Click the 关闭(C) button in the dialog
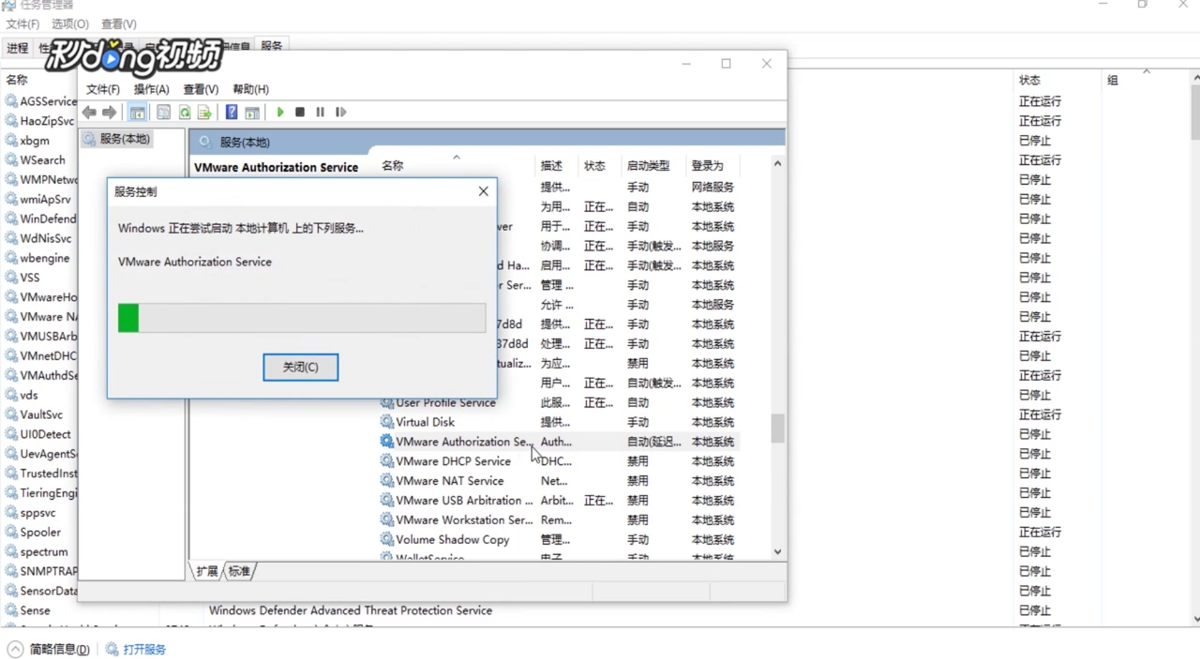The width and height of the screenshot is (1200, 659). point(300,367)
